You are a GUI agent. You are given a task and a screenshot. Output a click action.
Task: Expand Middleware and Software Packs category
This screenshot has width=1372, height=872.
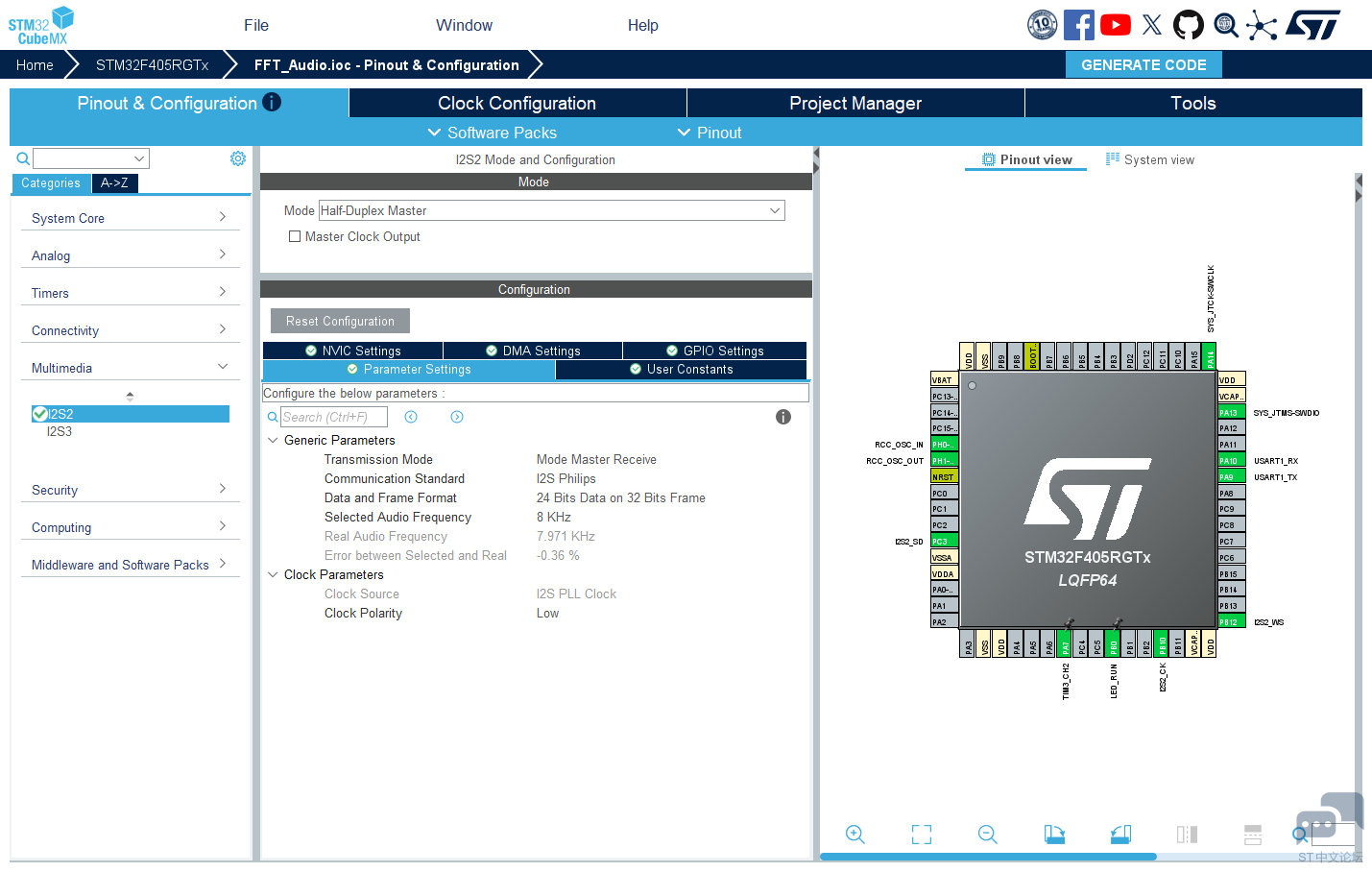click(130, 565)
